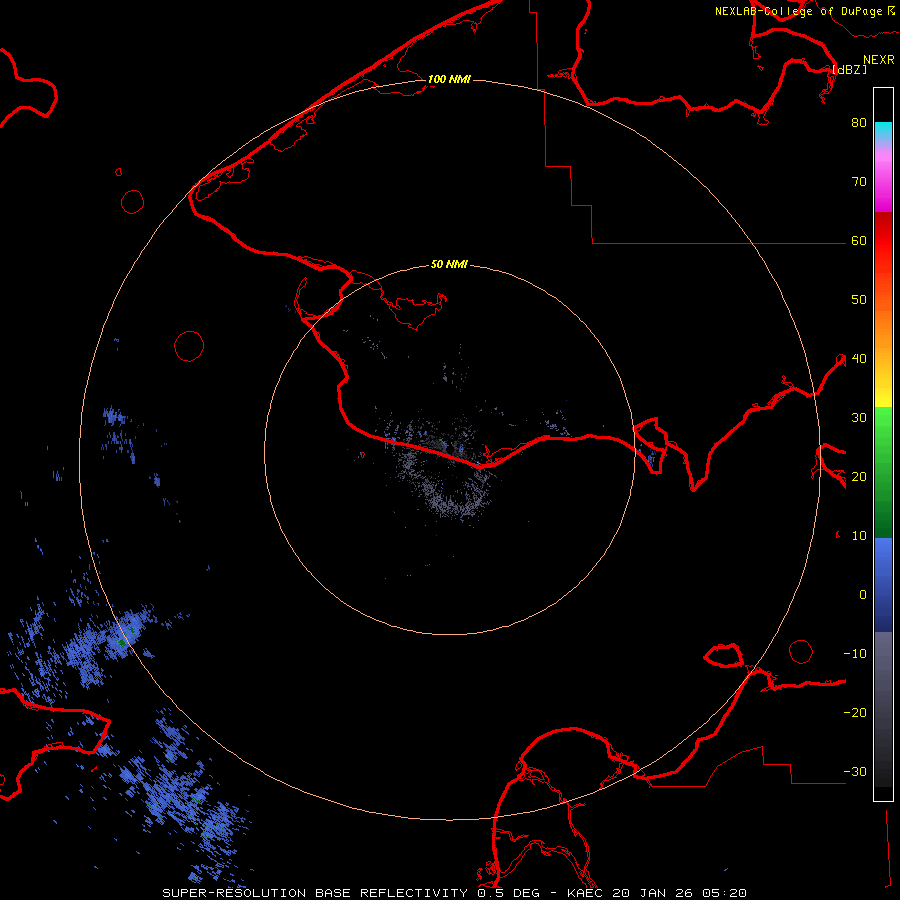
Task: Click the 'KAEC' station identifier in the footer
Action: (x=584, y=893)
